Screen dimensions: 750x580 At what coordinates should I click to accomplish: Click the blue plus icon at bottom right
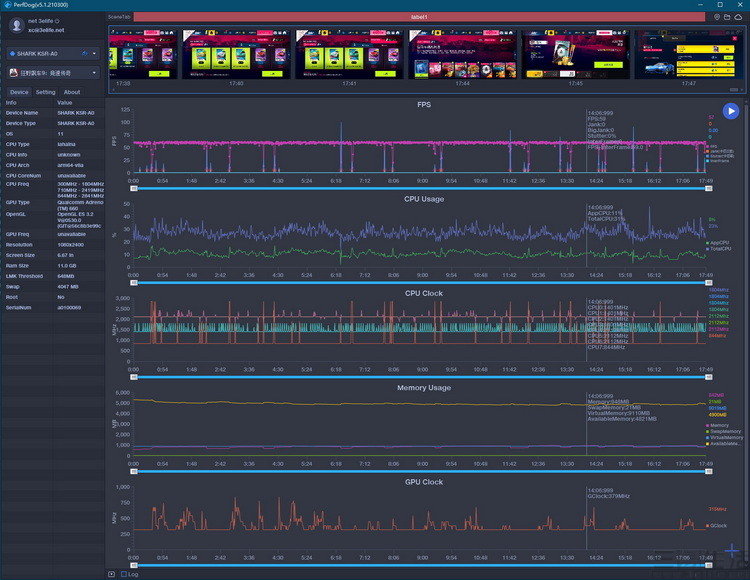tap(733, 551)
